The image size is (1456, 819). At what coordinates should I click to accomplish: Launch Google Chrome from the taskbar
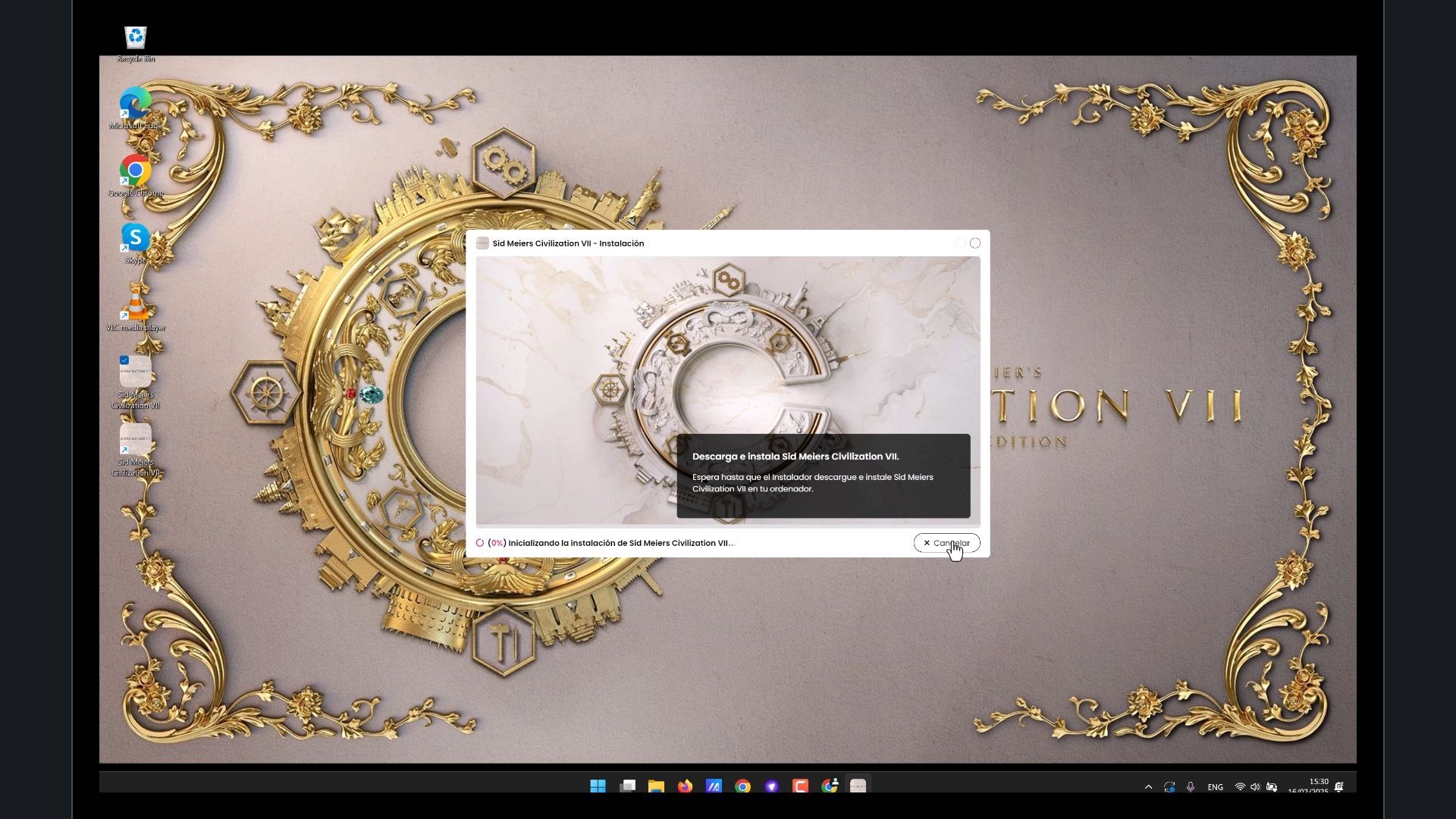click(x=742, y=786)
